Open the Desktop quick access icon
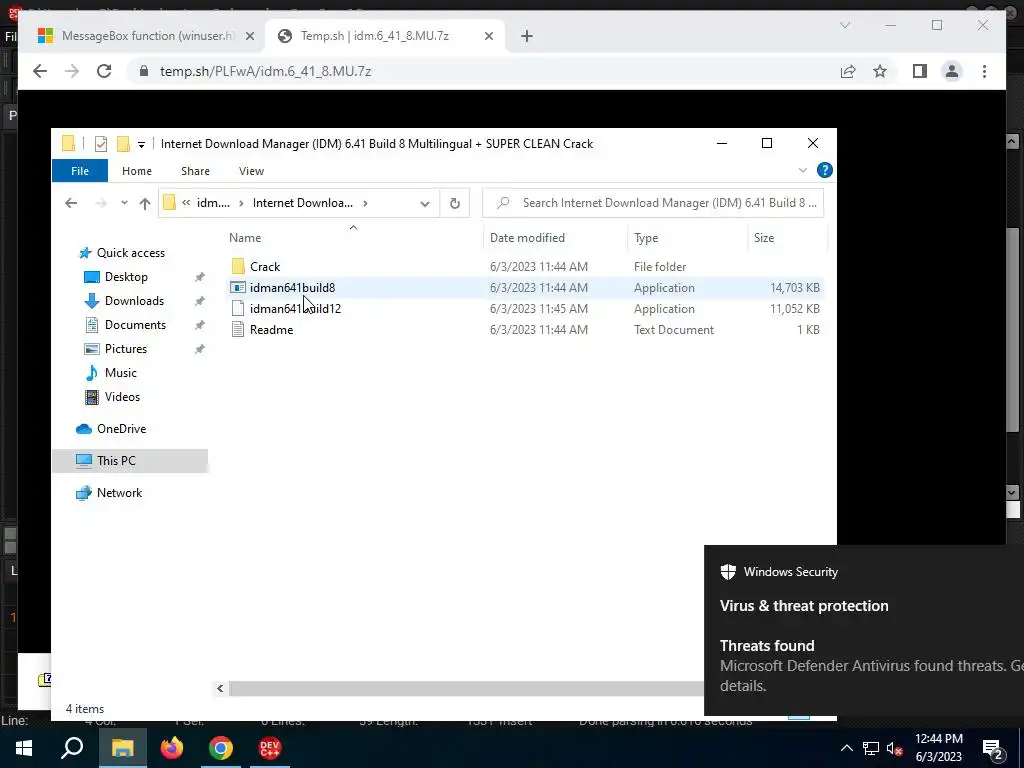Screen dimensions: 1024x768 pyautogui.click(x=92, y=277)
